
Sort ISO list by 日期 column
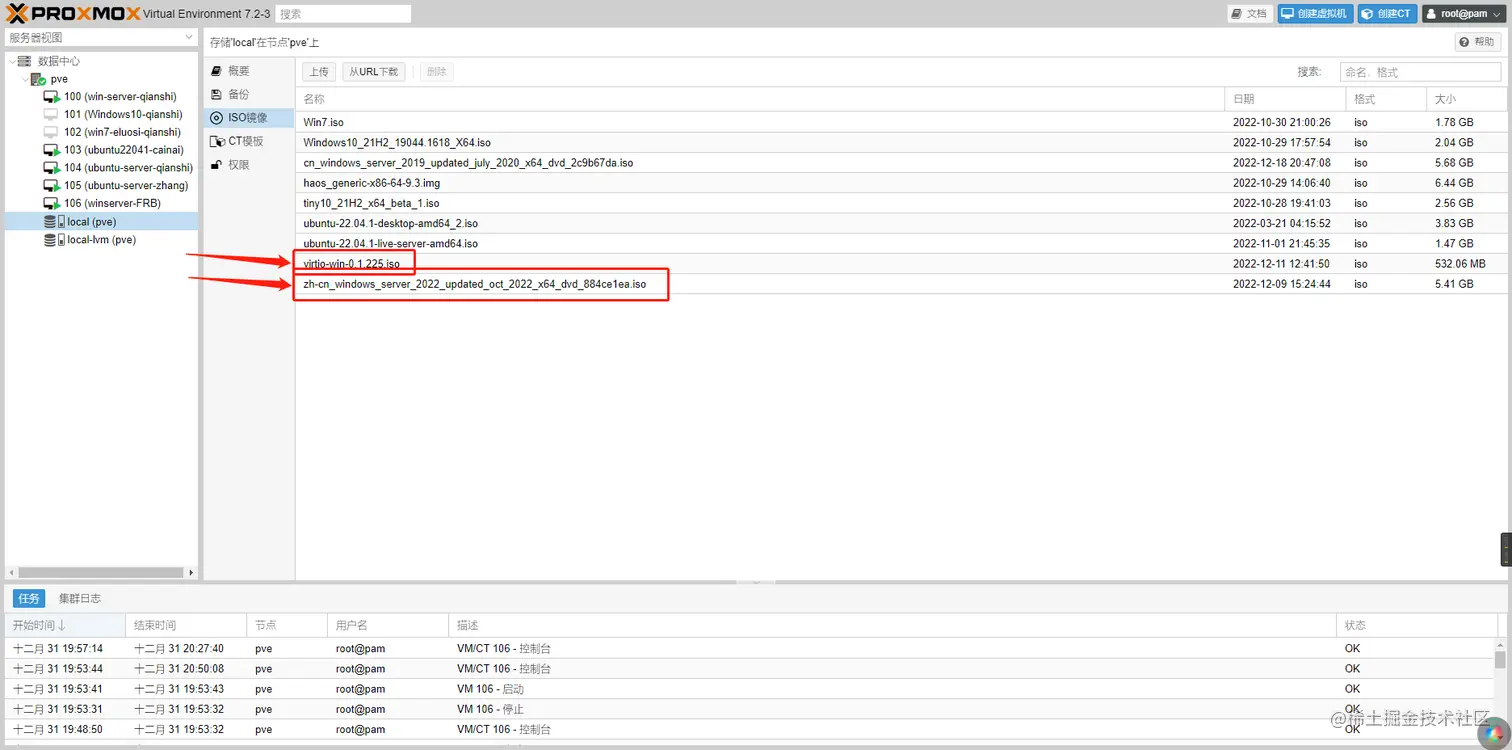(1285, 99)
